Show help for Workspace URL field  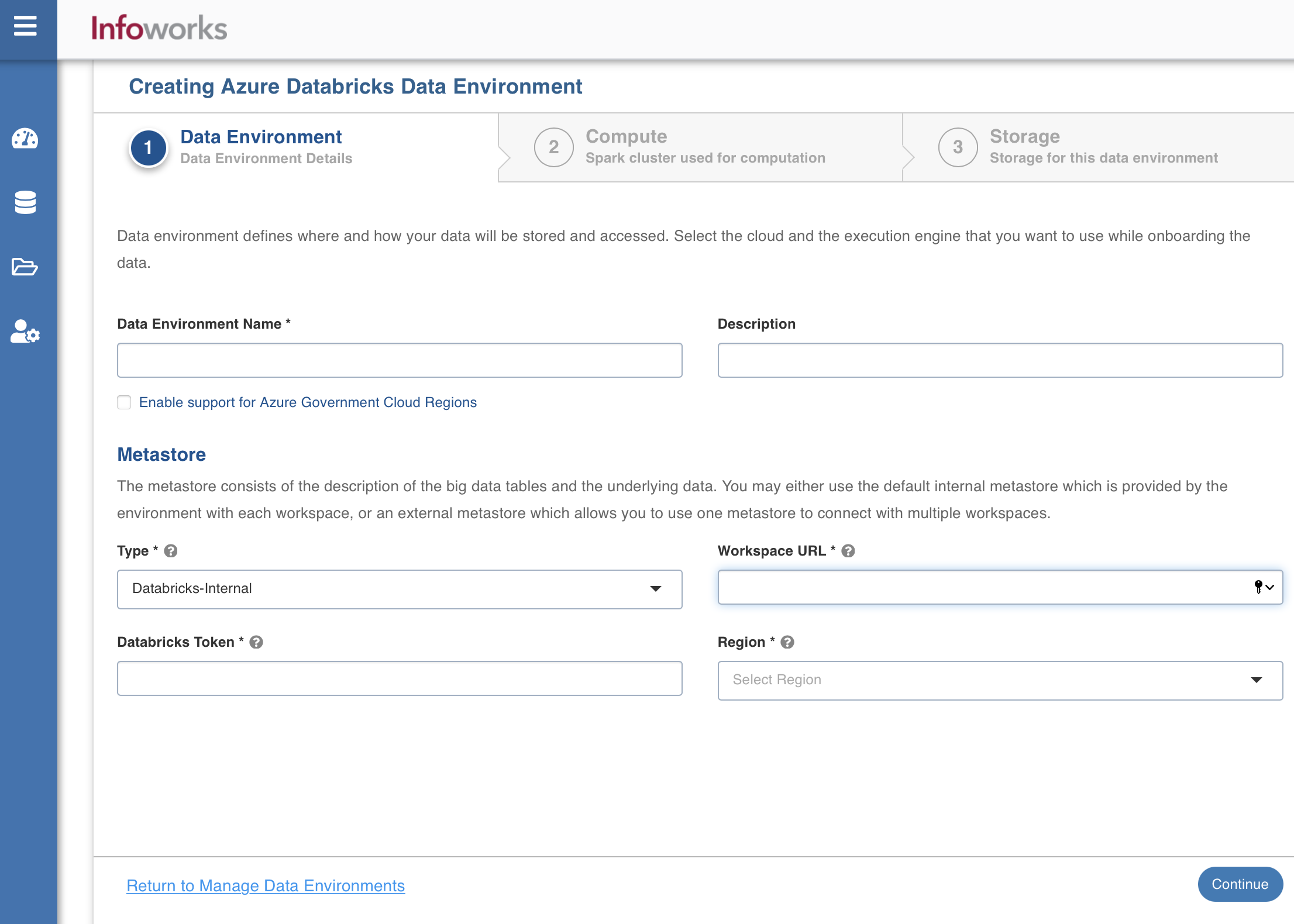pyautogui.click(x=848, y=551)
